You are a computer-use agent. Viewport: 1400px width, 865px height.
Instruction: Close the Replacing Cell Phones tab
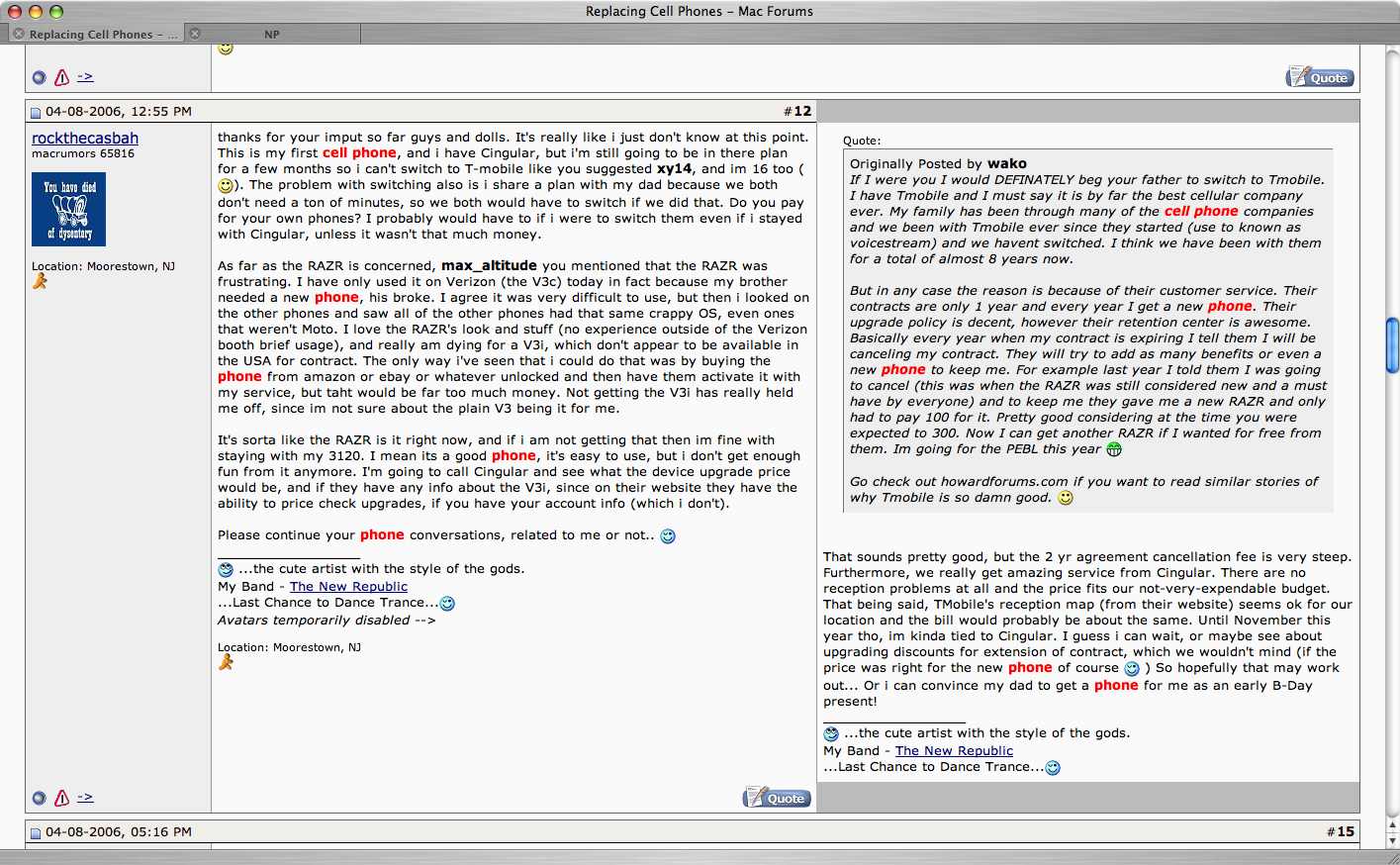(x=19, y=34)
